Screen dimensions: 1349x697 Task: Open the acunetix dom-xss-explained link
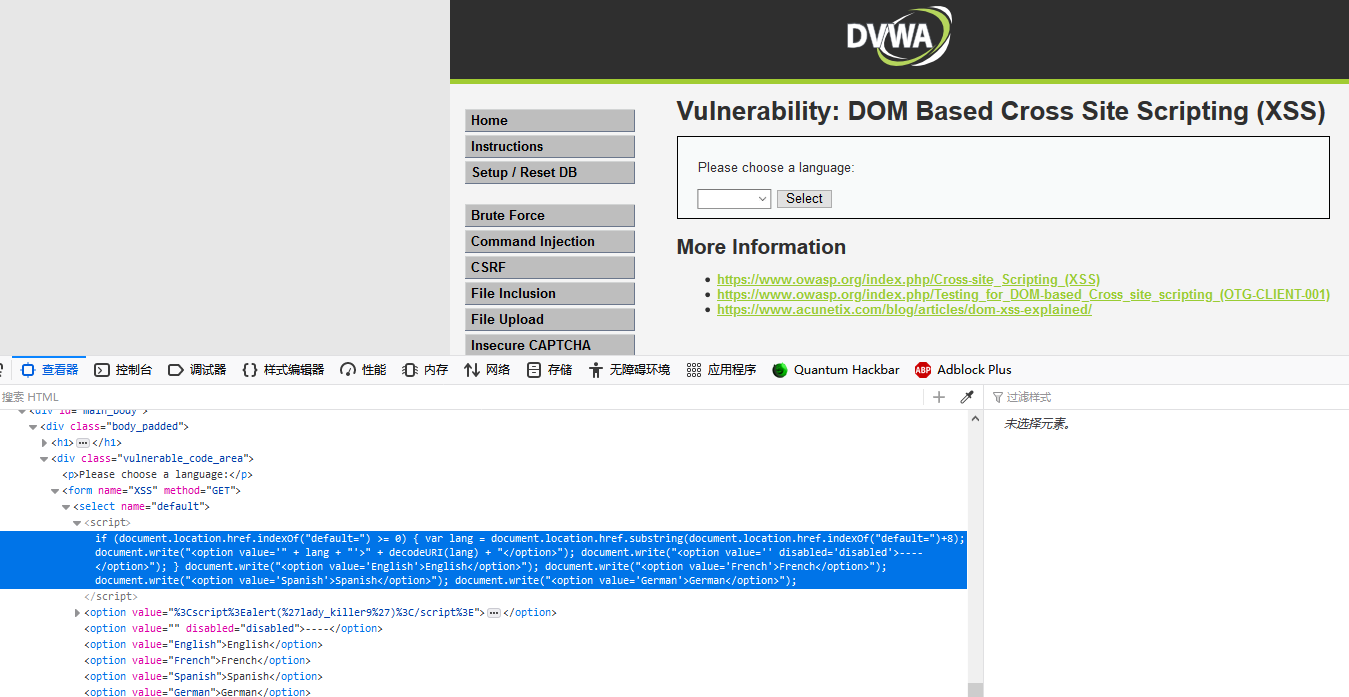point(904,310)
